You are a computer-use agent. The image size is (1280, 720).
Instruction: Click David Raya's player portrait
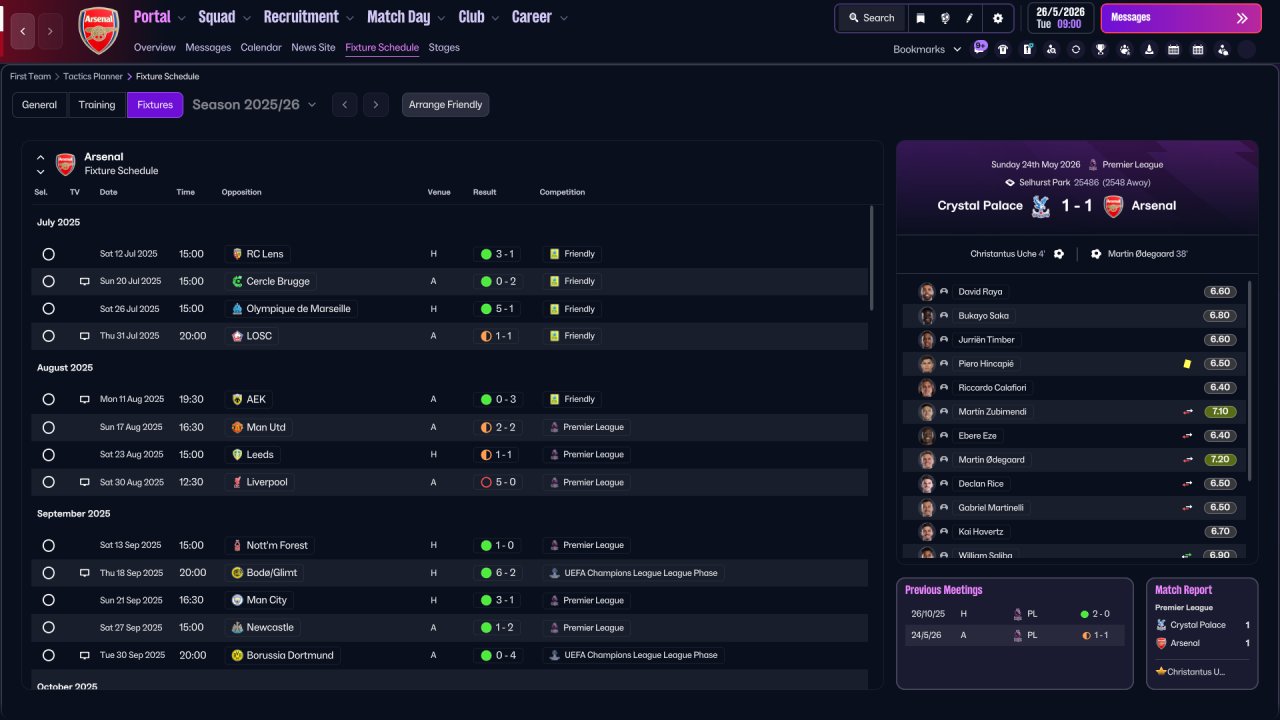pyautogui.click(x=927, y=292)
